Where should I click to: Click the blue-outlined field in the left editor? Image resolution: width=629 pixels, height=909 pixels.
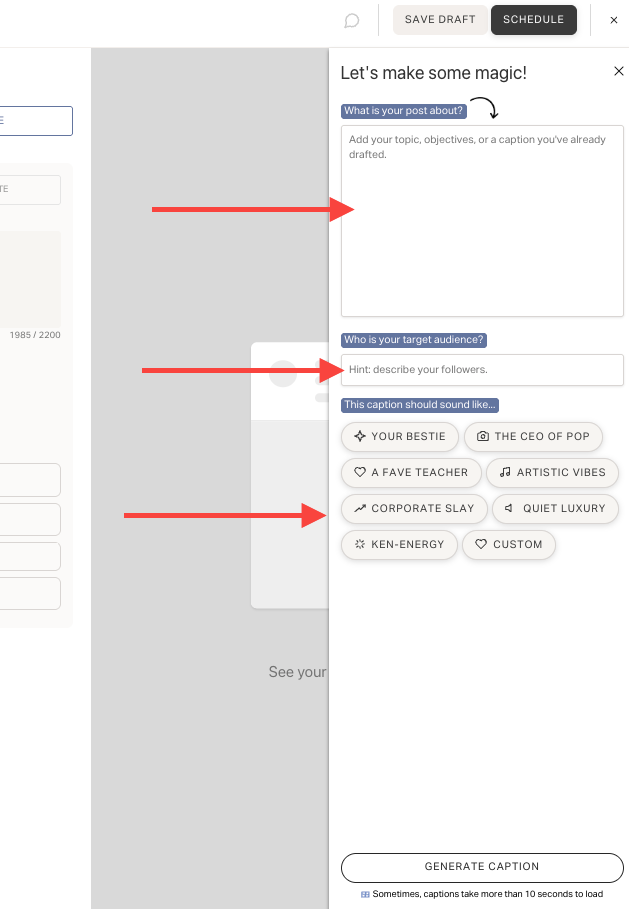(x=36, y=121)
